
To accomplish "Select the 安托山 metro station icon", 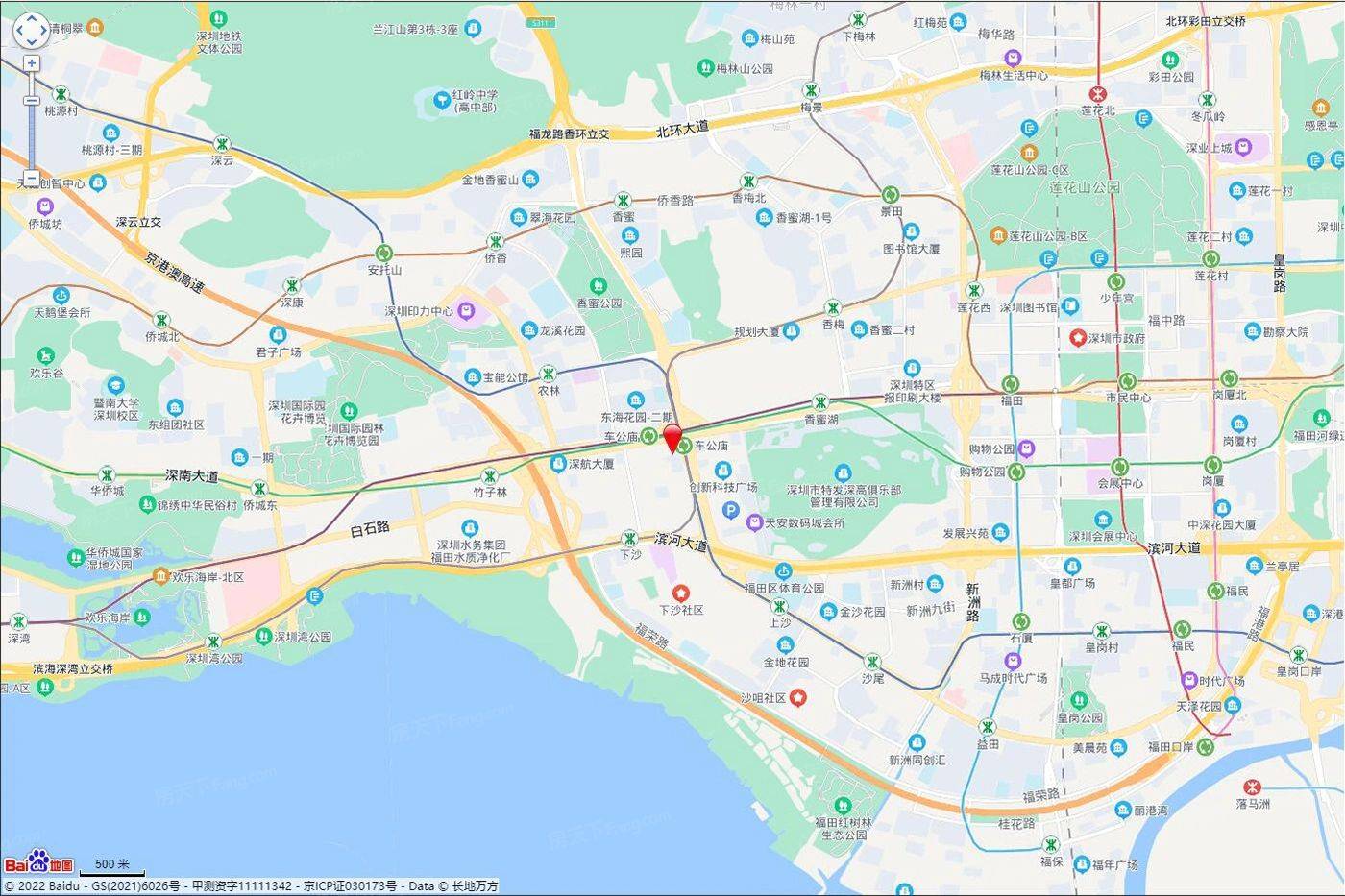I will (x=384, y=254).
